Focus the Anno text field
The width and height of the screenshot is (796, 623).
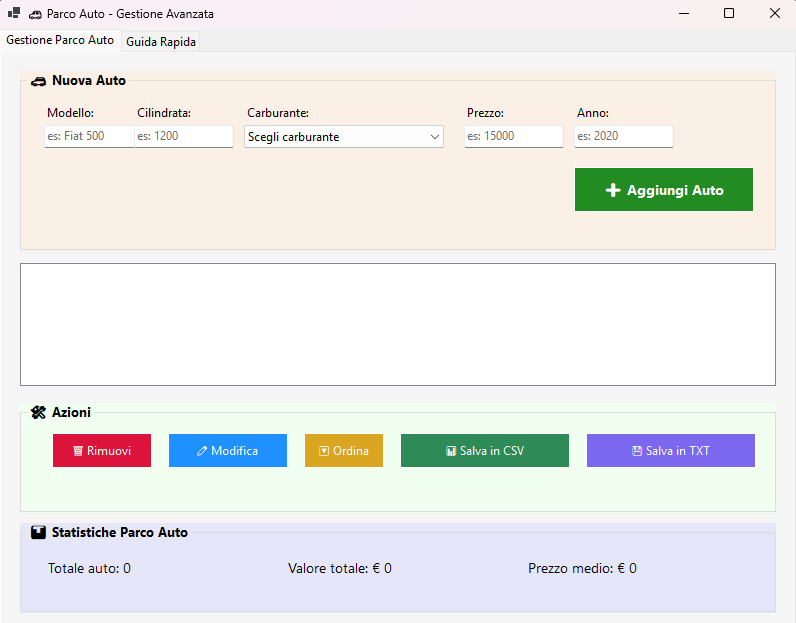pos(624,136)
